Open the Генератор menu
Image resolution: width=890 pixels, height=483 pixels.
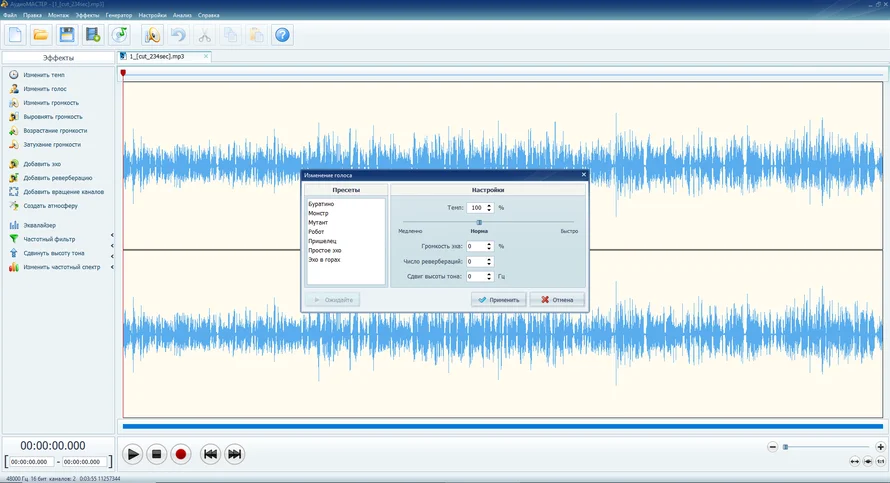tap(119, 15)
